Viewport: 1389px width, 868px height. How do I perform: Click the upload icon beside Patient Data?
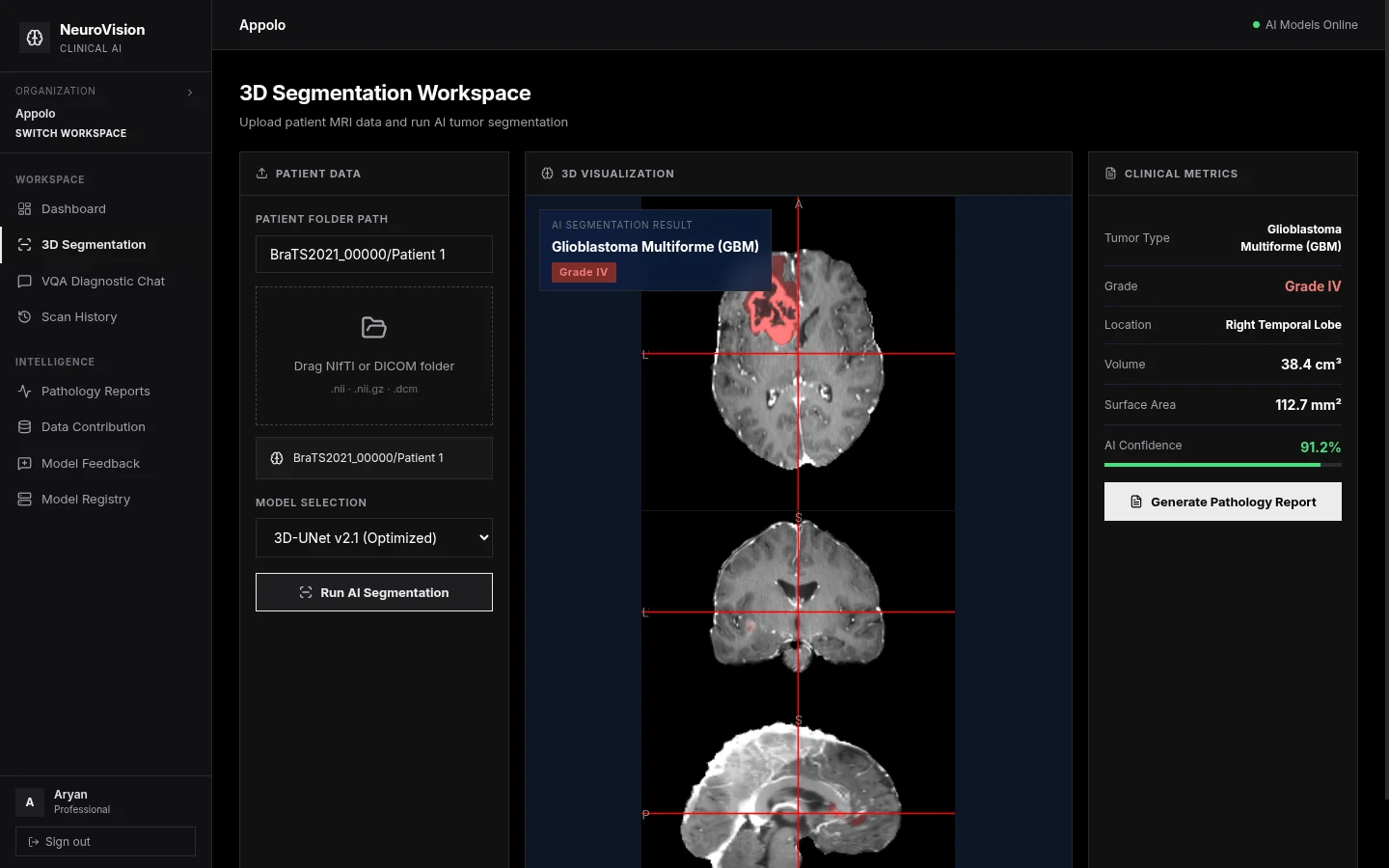pos(261,174)
